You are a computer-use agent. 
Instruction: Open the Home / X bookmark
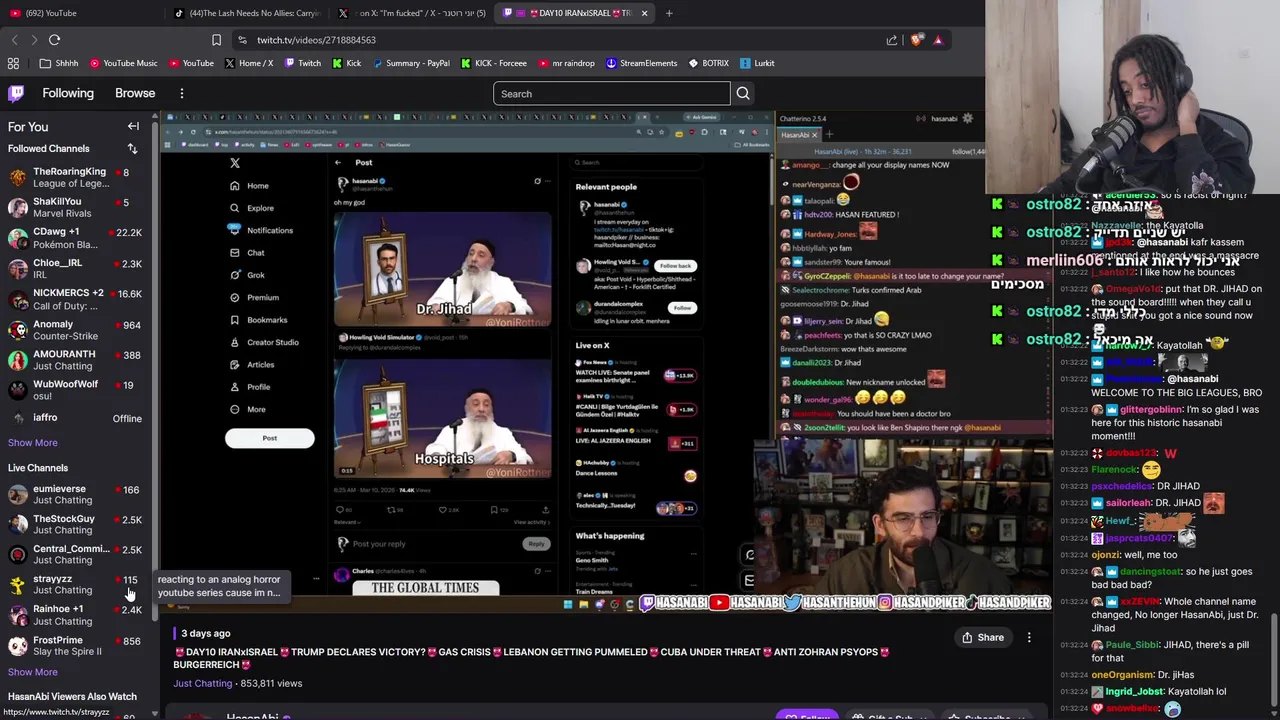tap(249, 63)
